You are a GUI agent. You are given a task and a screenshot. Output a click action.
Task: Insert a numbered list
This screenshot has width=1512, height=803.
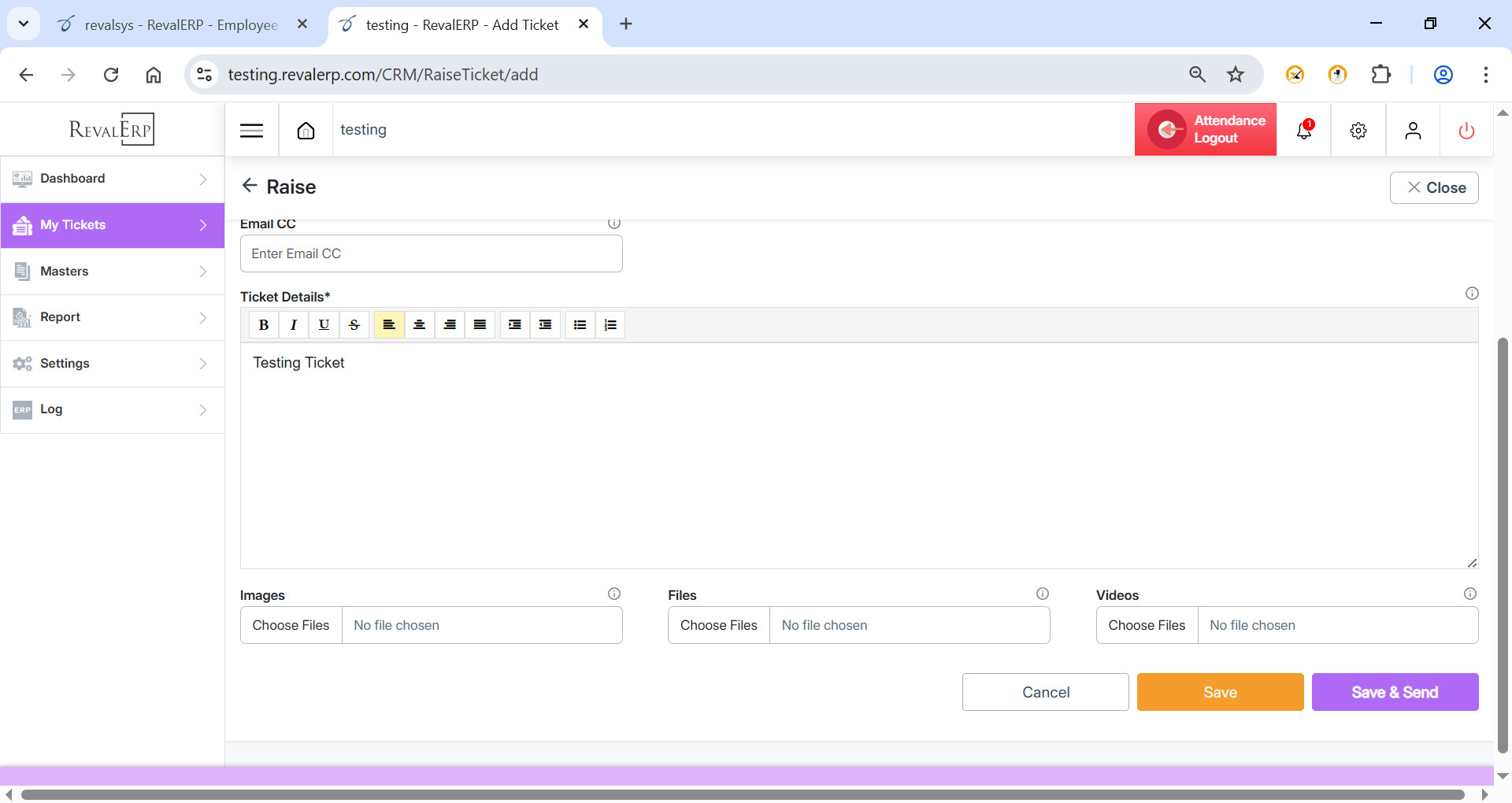(610, 324)
